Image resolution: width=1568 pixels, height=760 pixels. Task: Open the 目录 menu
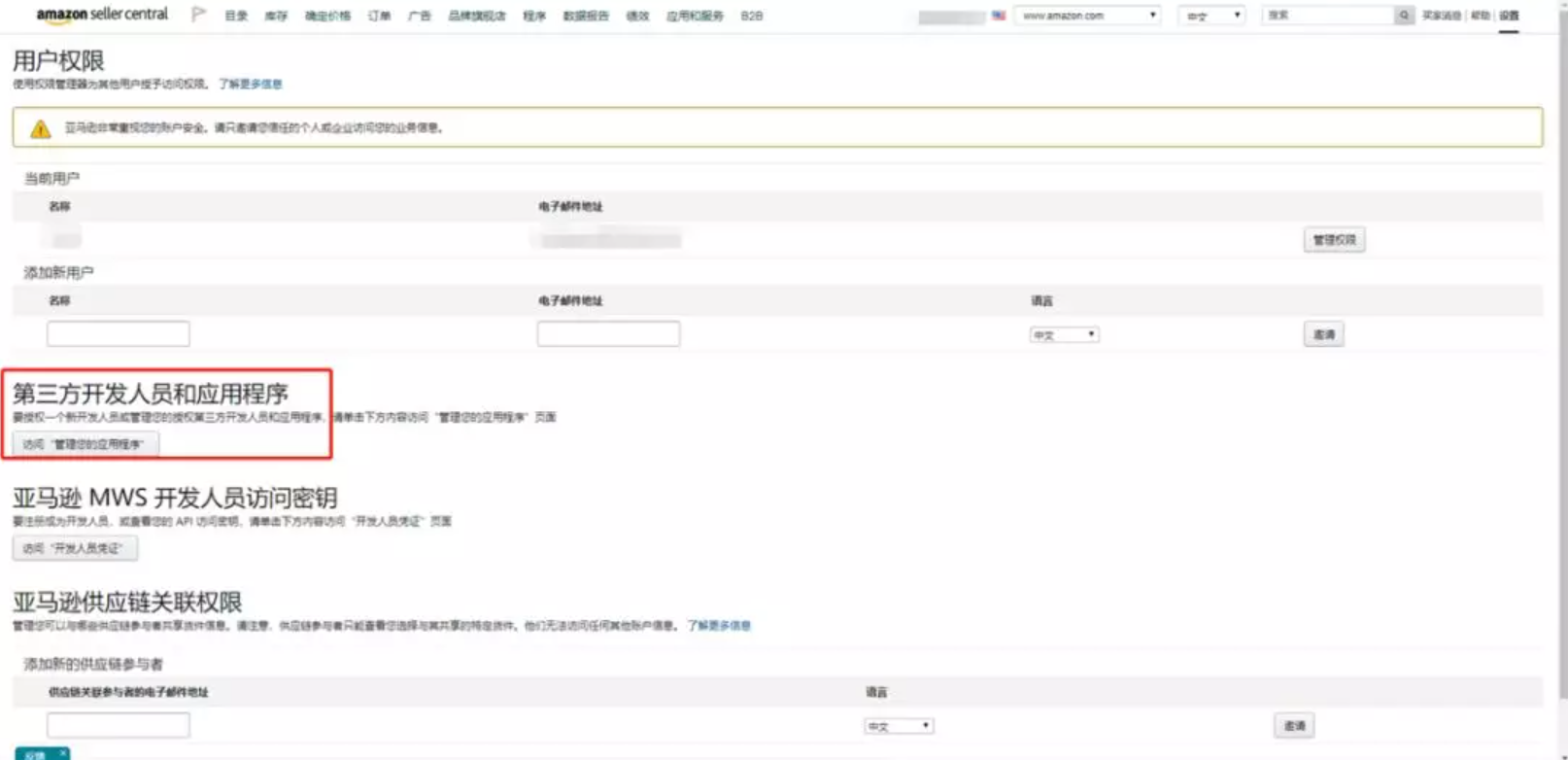click(x=236, y=17)
